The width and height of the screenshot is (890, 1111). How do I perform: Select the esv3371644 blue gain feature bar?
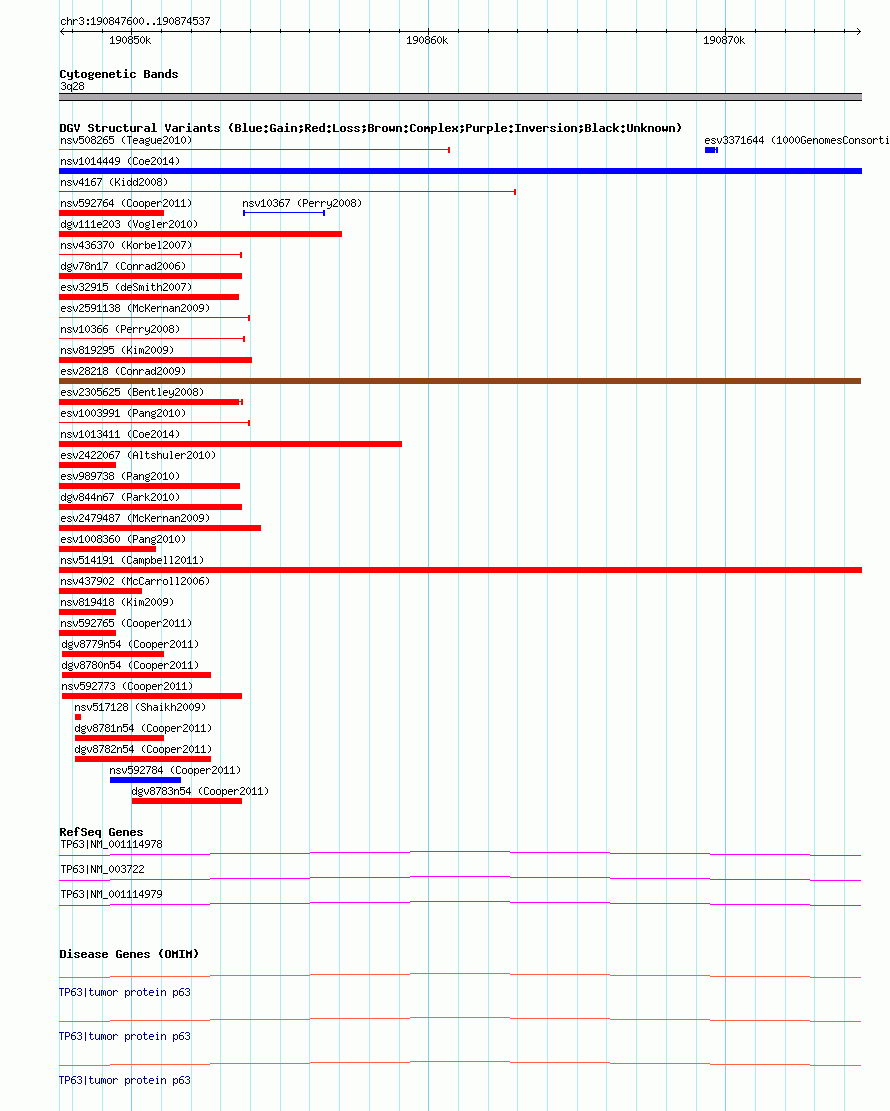[x=711, y=150]
